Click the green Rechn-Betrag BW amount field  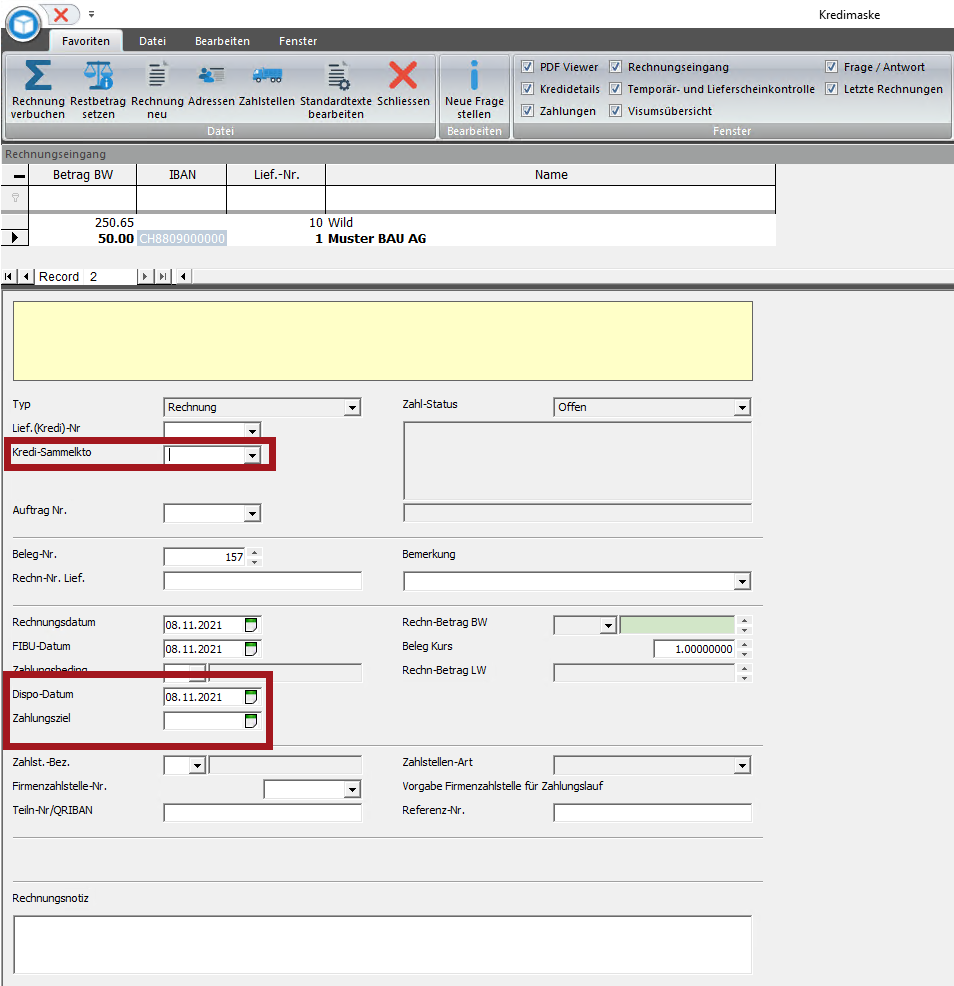pyautogui.click(x=677, y=625)
